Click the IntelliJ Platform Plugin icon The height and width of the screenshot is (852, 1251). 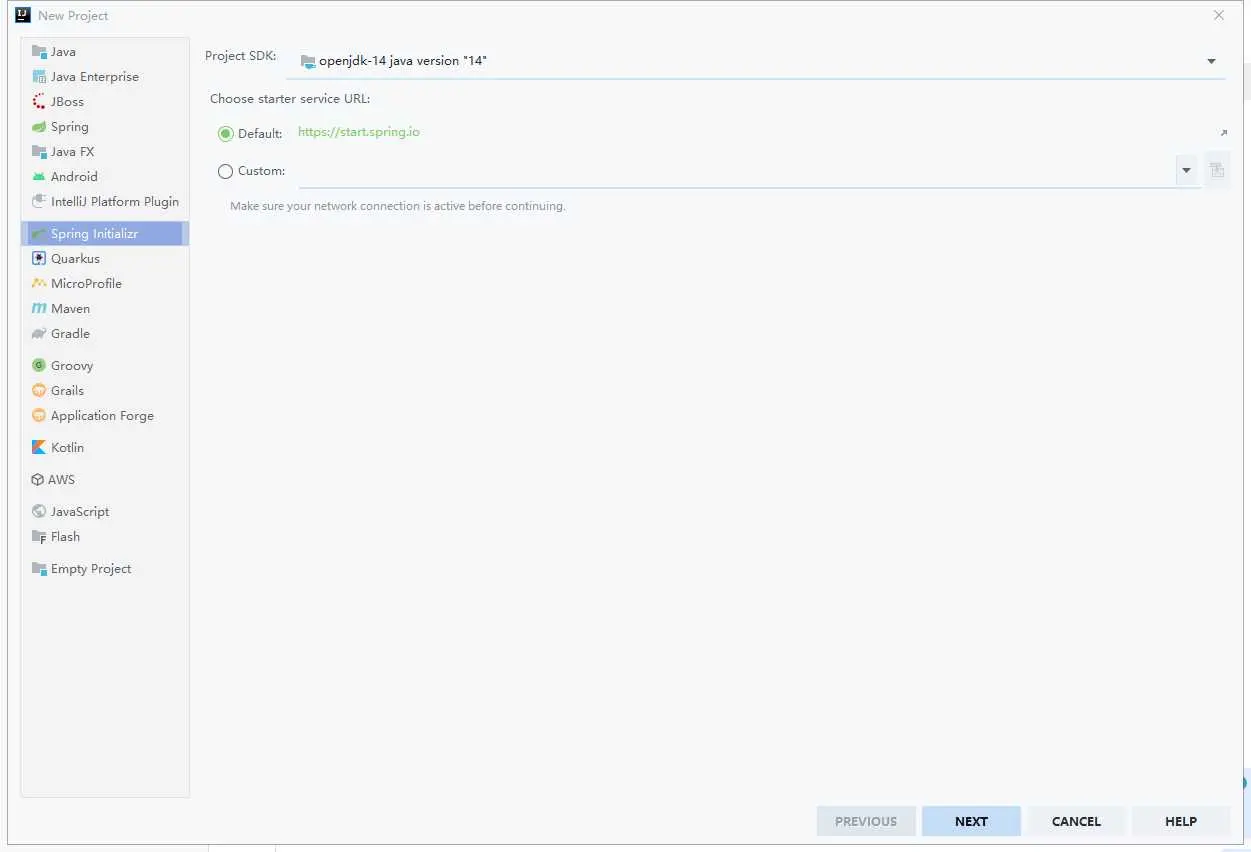tap(39, 202)
